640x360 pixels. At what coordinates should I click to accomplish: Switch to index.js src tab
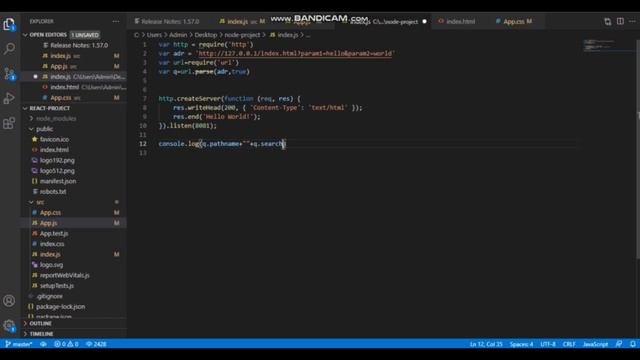click(242, 21)
